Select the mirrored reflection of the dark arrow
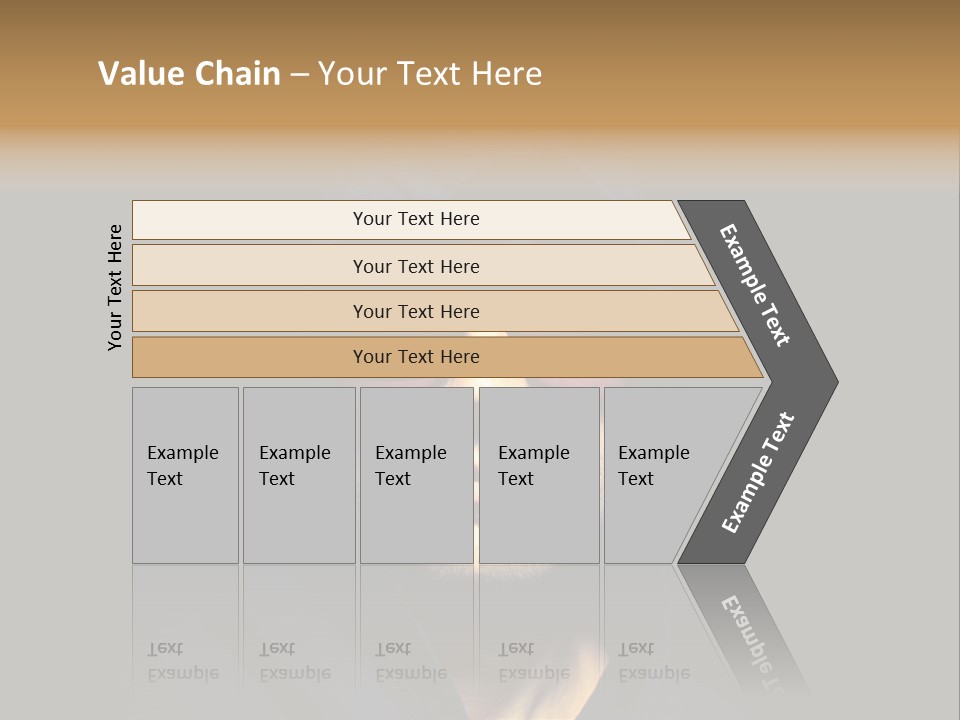The height and width of the screenshot is (720, 960). [x=744, y=628]
